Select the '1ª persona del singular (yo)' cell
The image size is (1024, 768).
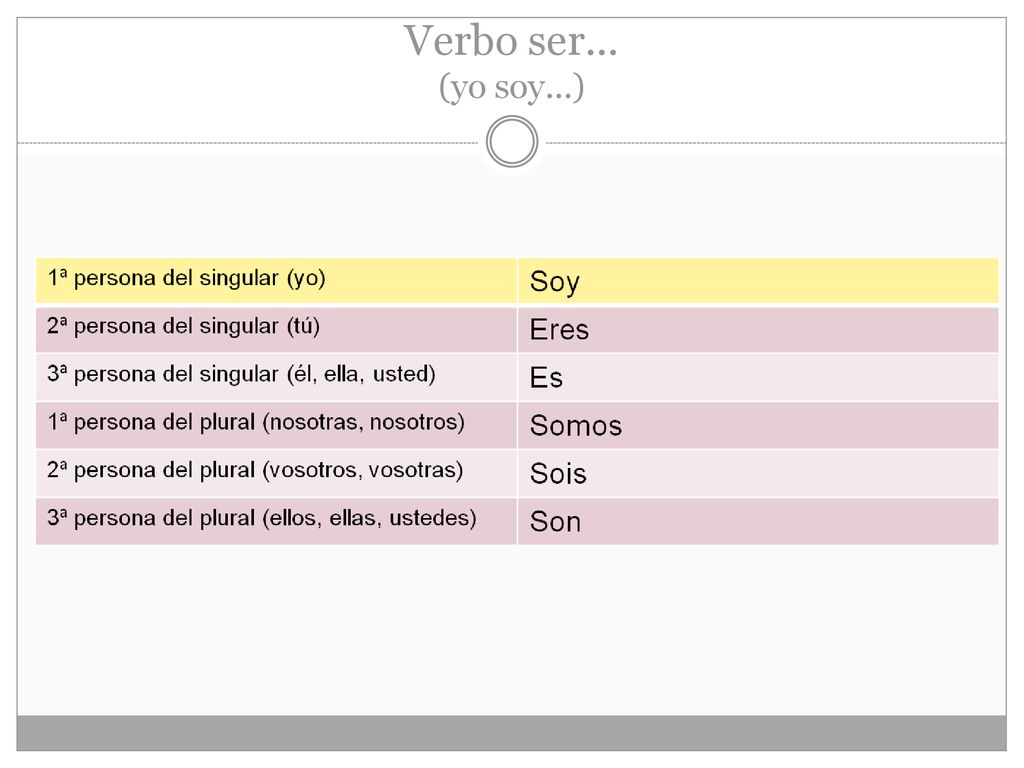(x=276, y=280)
